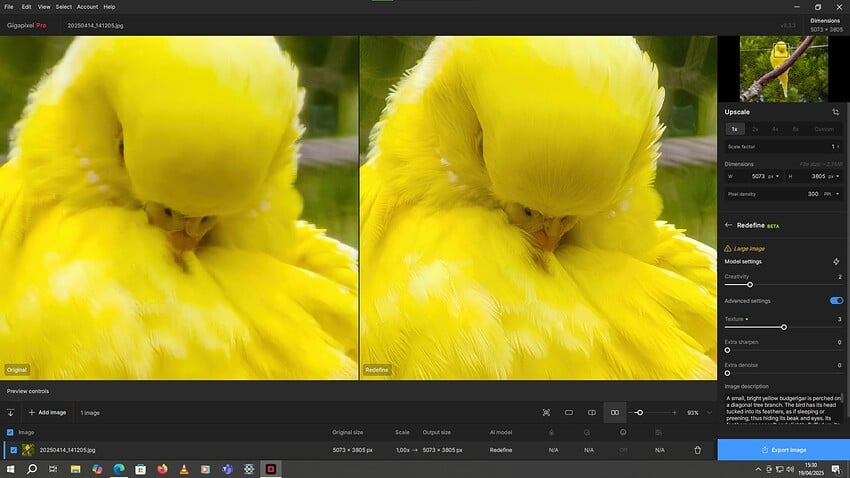Open the notification center in the system tray
The width and height of the screenshot is (850, 478).
pyautogui.click(x=836, y=469)
